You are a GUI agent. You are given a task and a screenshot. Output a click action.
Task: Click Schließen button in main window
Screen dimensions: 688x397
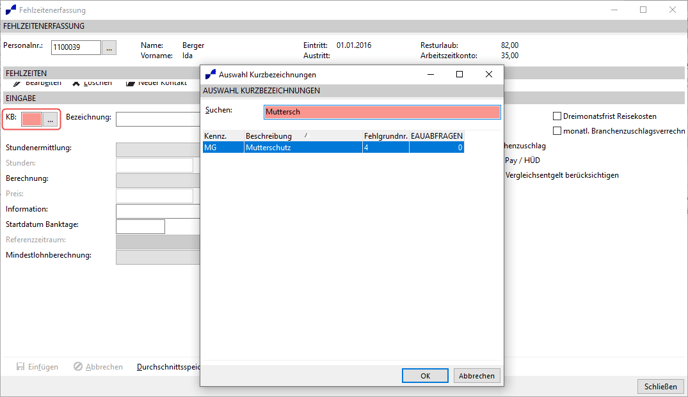660,386
